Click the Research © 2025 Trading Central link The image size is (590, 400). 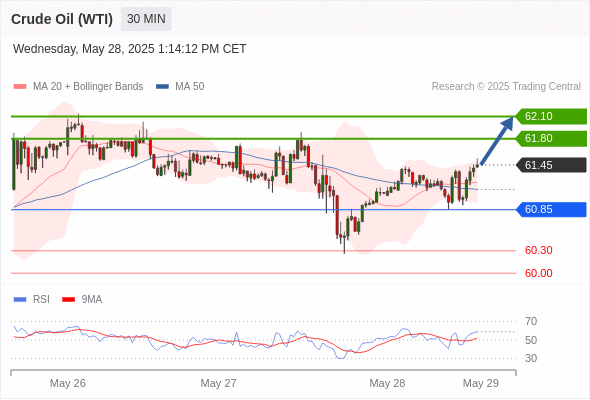tap(506, 87)
